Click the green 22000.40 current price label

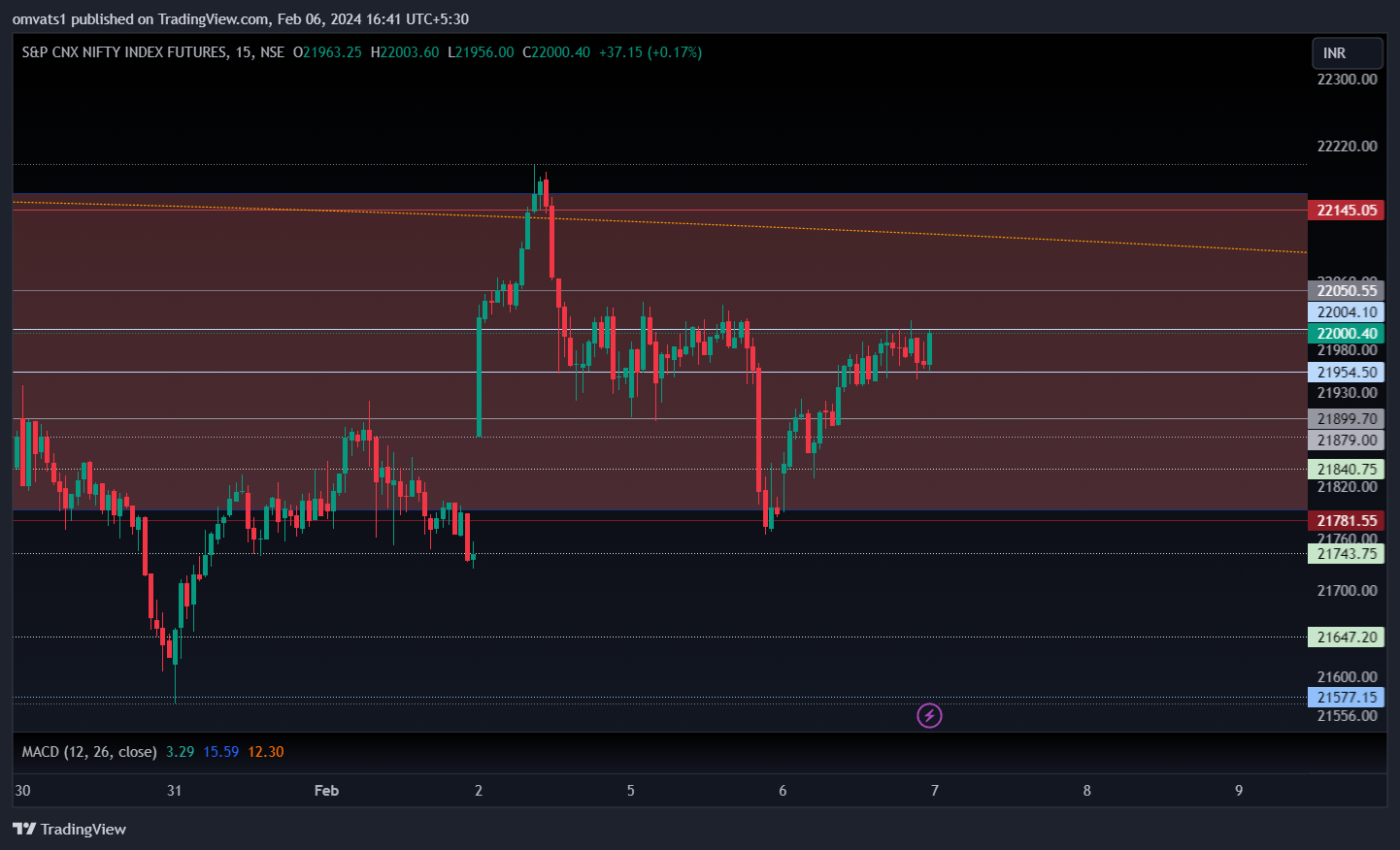click(x=1346, y=334)
